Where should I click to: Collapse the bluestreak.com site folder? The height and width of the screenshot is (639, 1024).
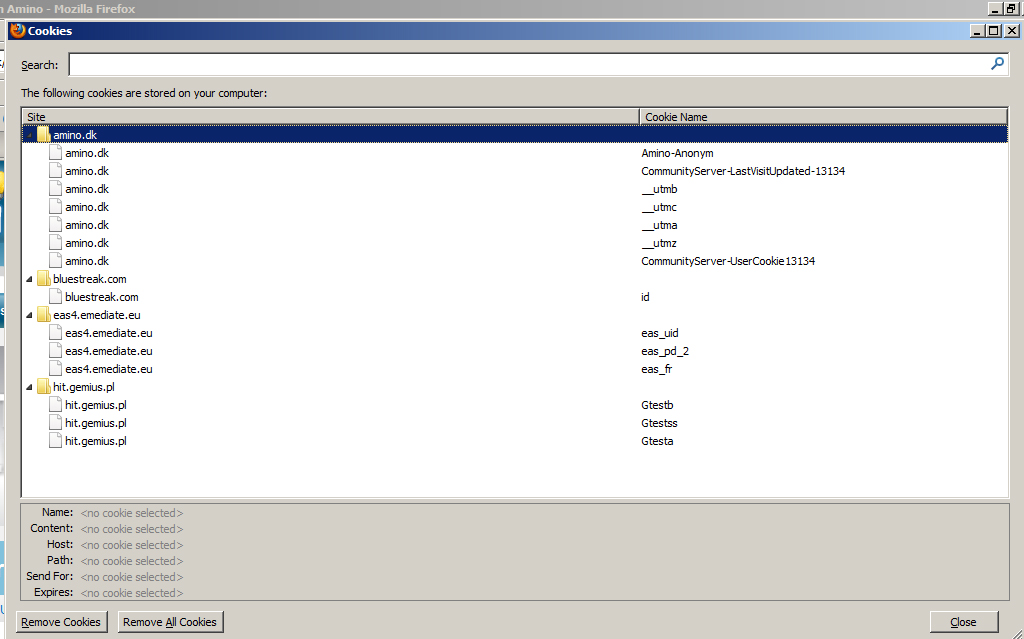point(29,279)
